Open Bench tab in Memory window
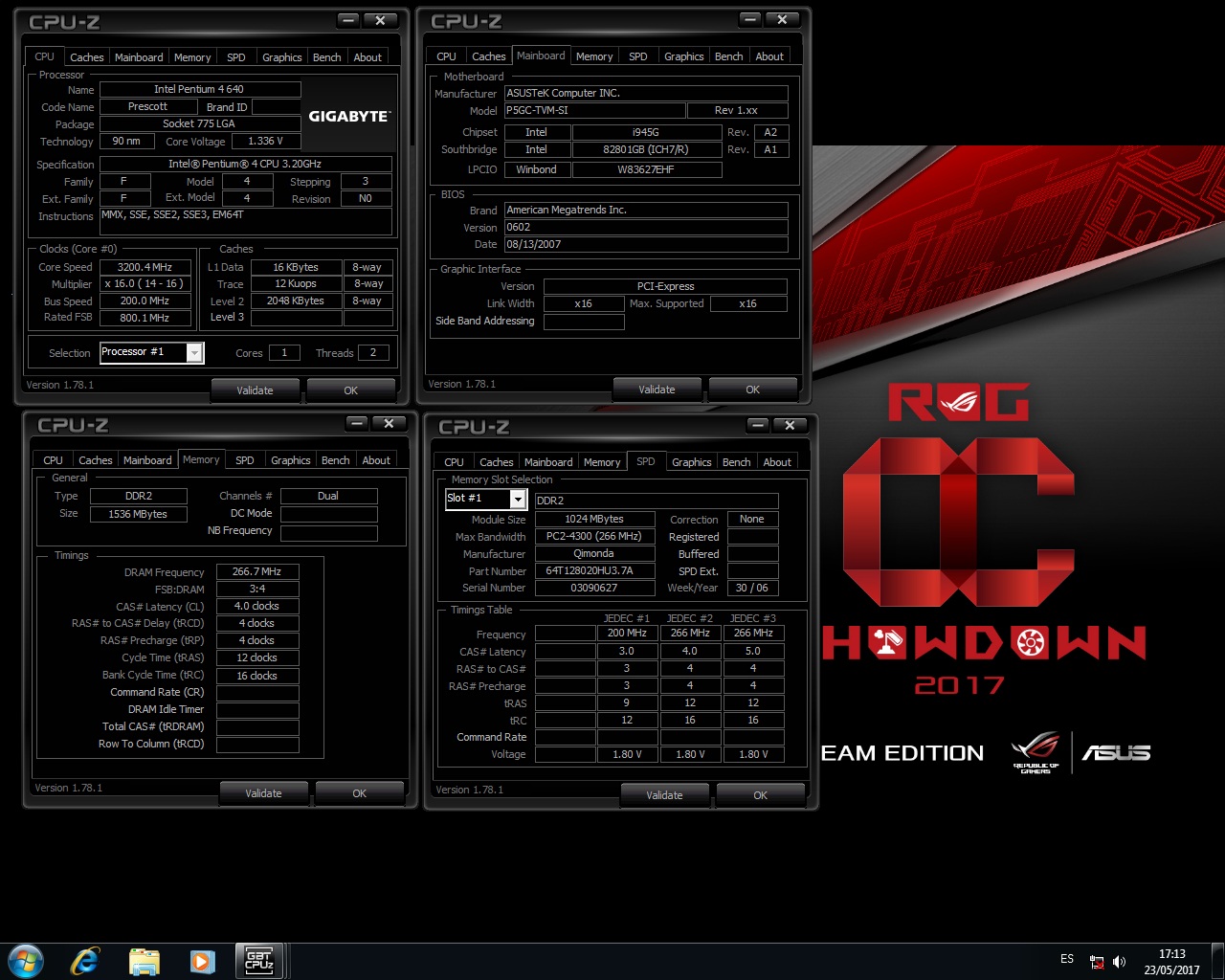The width and height of the screenshot is (1225, 980). (x=336, y=460)
